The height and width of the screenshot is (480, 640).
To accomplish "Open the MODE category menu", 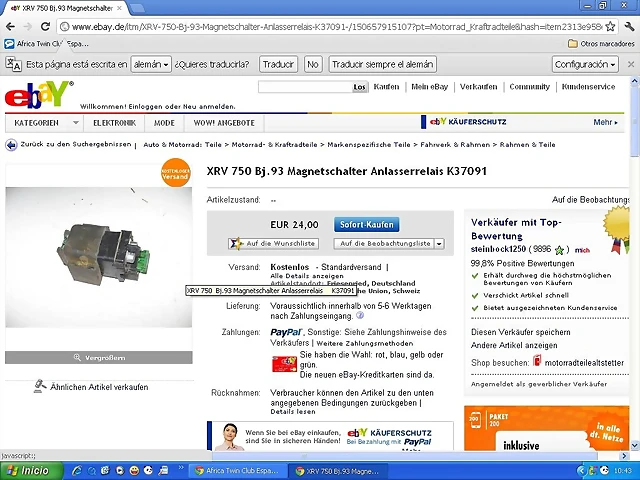I will click(x=164, y=123).
